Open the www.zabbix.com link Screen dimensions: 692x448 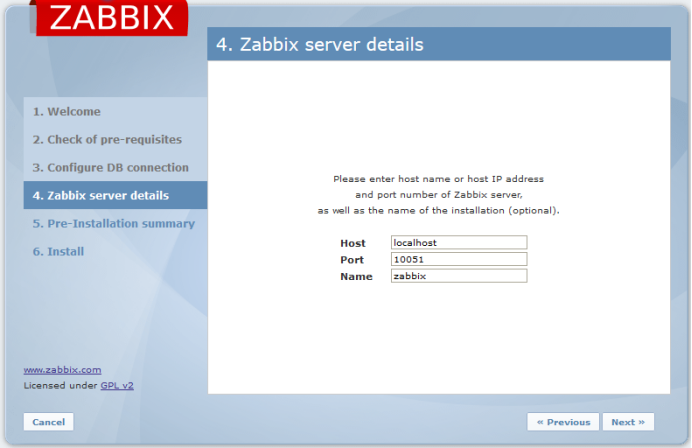click(x=62, y=370)
